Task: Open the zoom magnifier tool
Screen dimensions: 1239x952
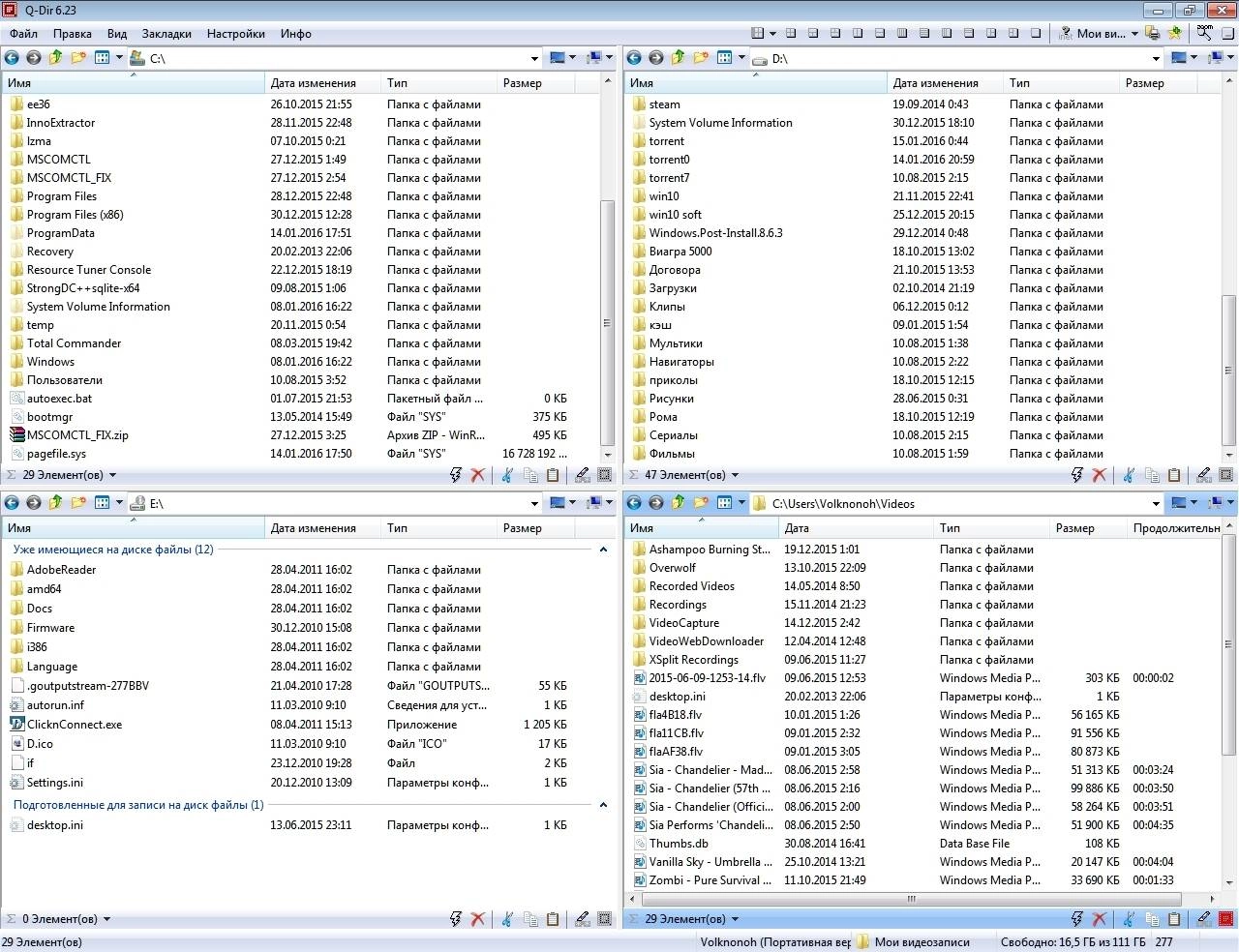Action: coord(1204,33)
